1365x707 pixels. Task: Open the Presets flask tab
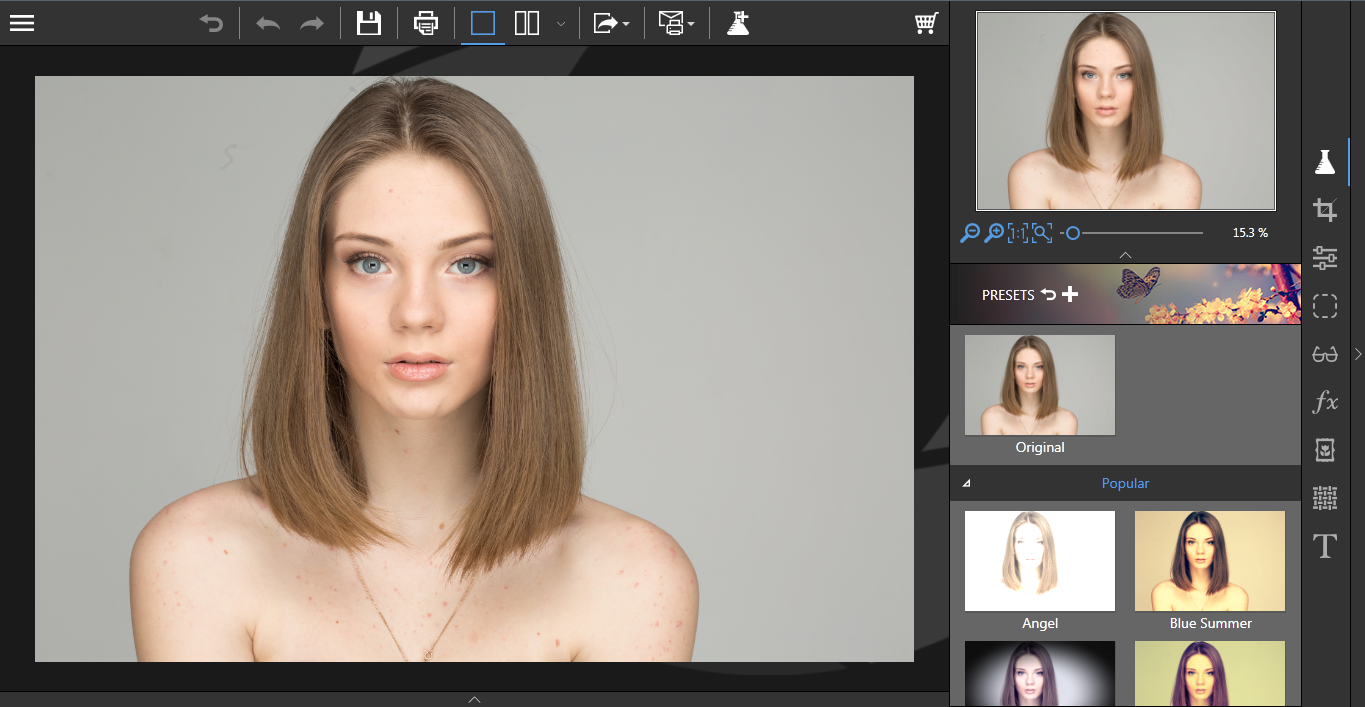click(x=1325, y=160)
